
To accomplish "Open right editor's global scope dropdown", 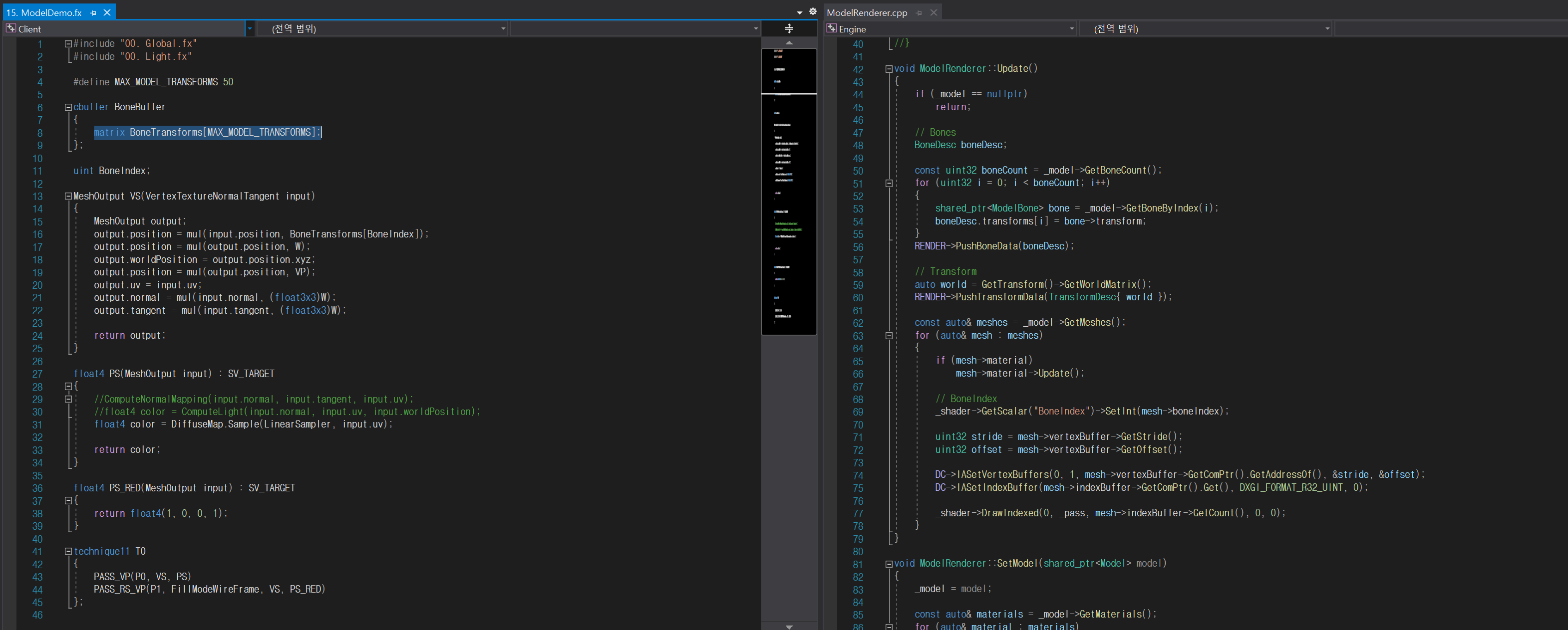I will (x=1327, y=28).
